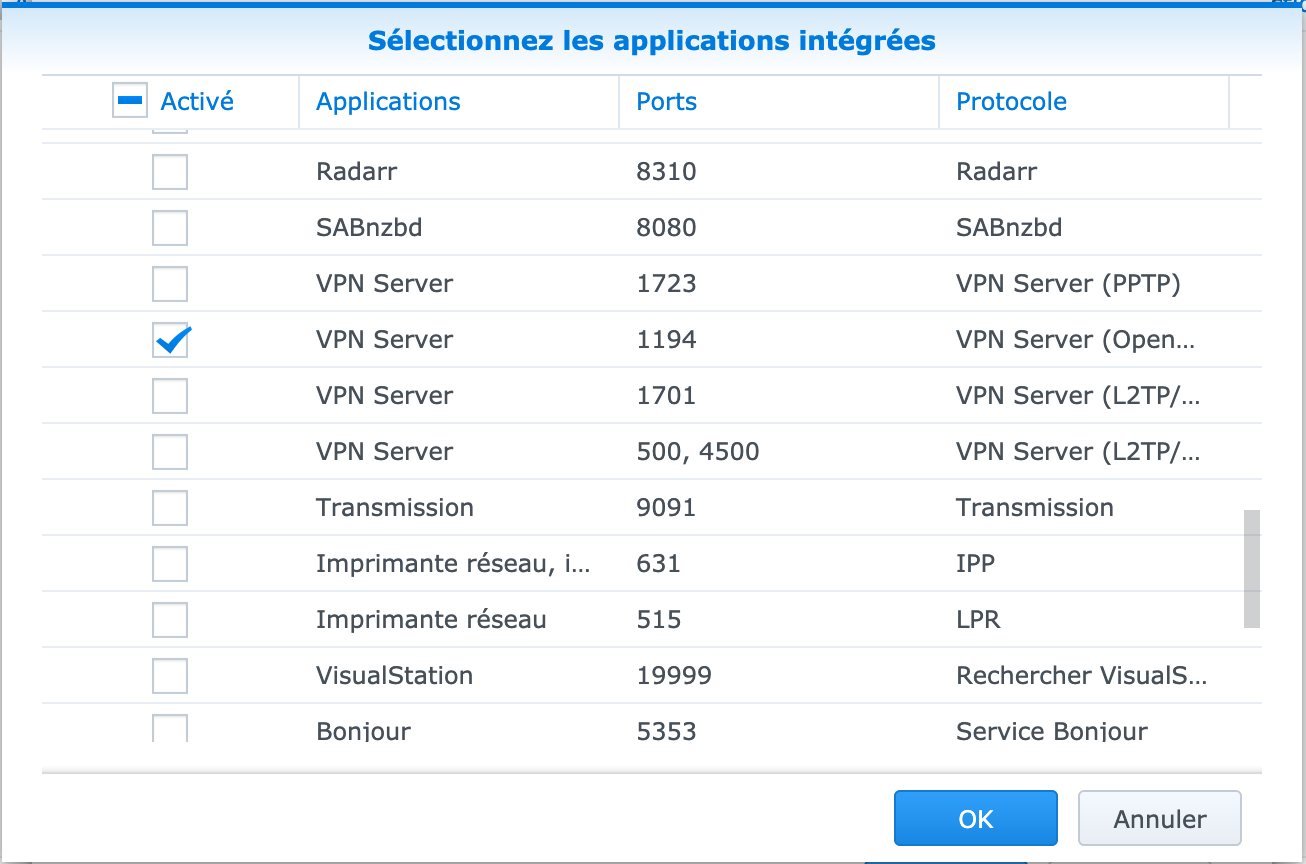Image resolution: width=1306 pixels, height=864 pixels.
Task: Cancel with the Annuler button
Action: click(1159, 818)
